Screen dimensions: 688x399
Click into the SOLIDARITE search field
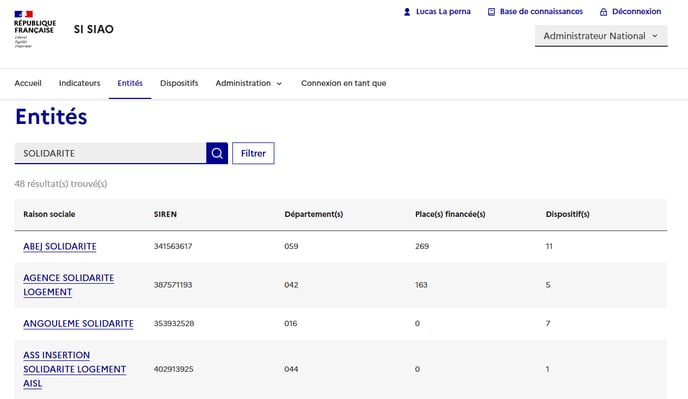[110, 153]
